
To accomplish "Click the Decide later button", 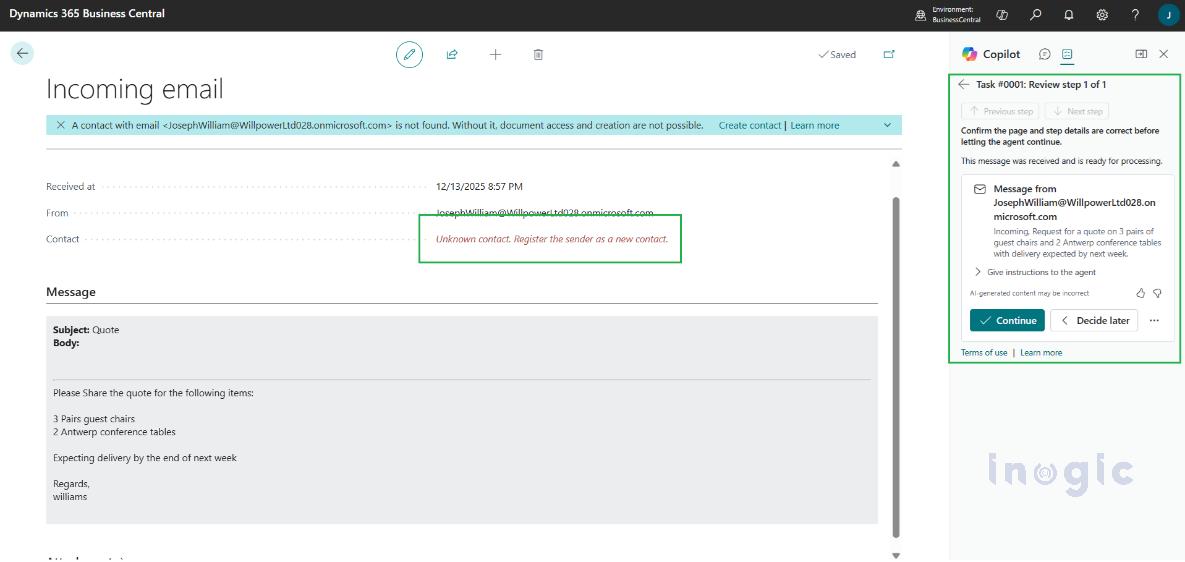I will pyautogui.click(x=1094, y=321).
